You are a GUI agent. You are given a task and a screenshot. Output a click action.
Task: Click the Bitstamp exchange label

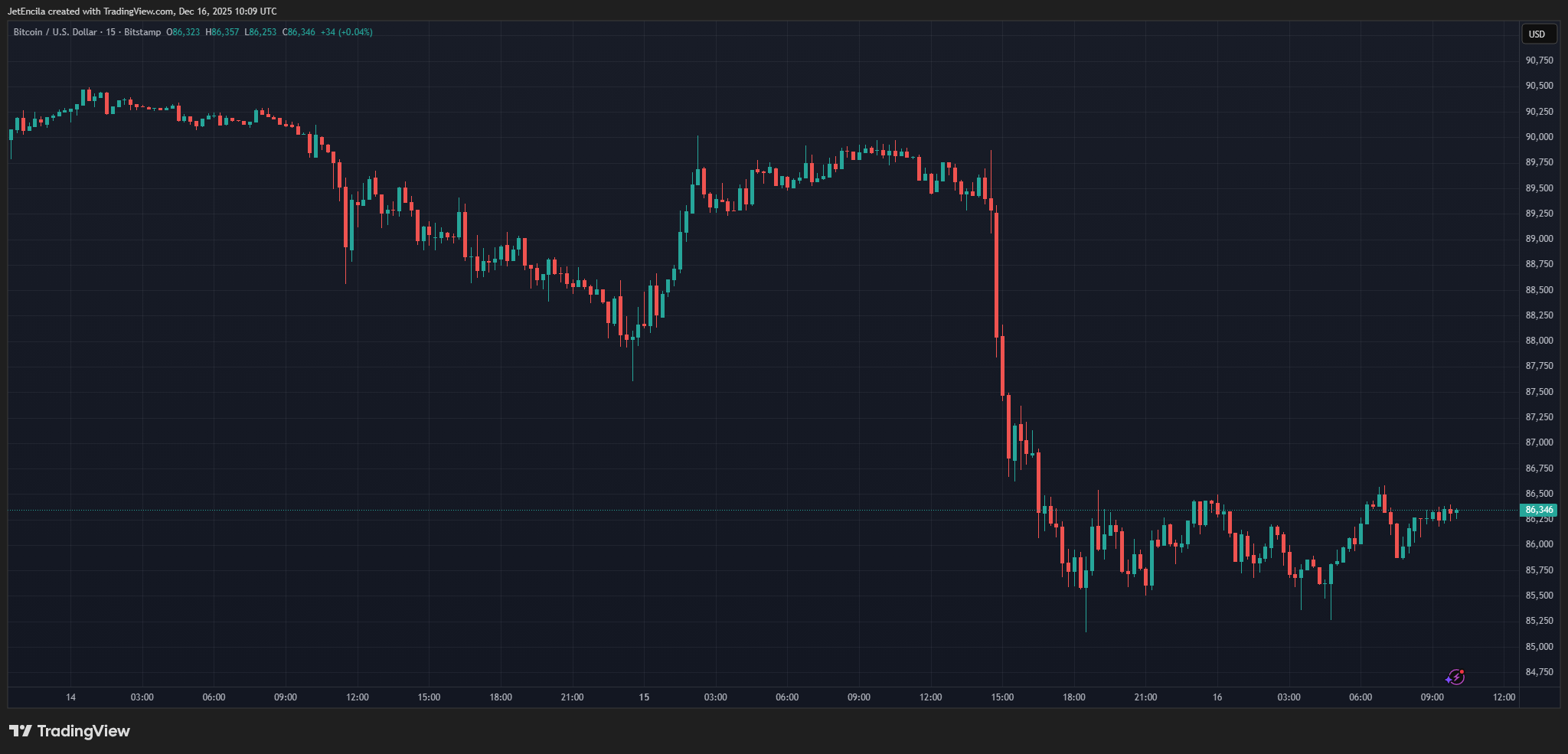tap(142, 32)
